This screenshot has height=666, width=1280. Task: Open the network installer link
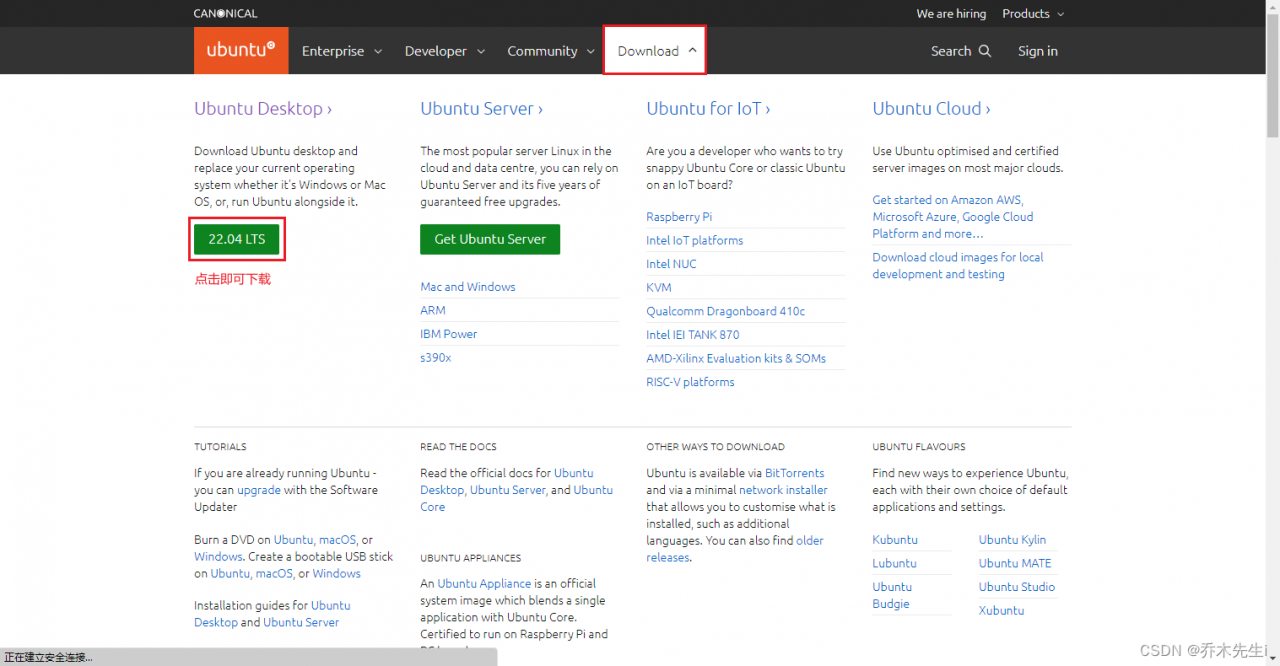[783, 490]
